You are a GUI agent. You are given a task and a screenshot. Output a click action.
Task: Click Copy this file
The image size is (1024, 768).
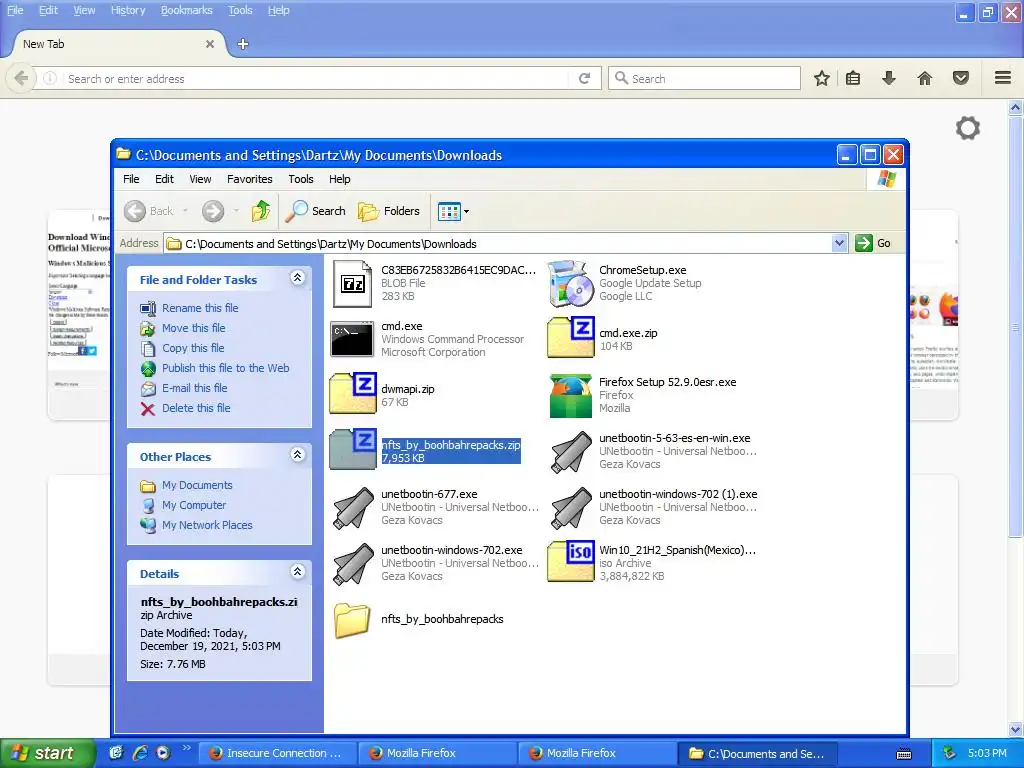click(x=193, y=348)
